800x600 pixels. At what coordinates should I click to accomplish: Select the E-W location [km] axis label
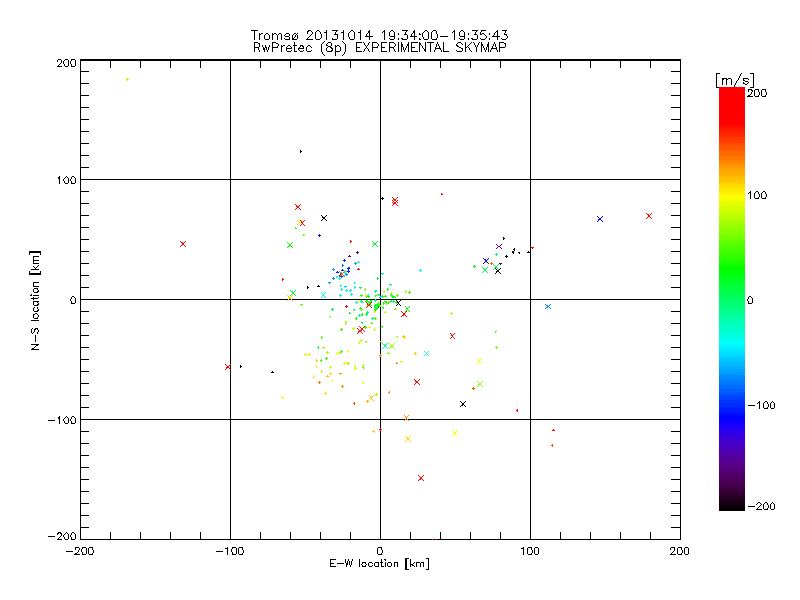click(x=379, y=563)
